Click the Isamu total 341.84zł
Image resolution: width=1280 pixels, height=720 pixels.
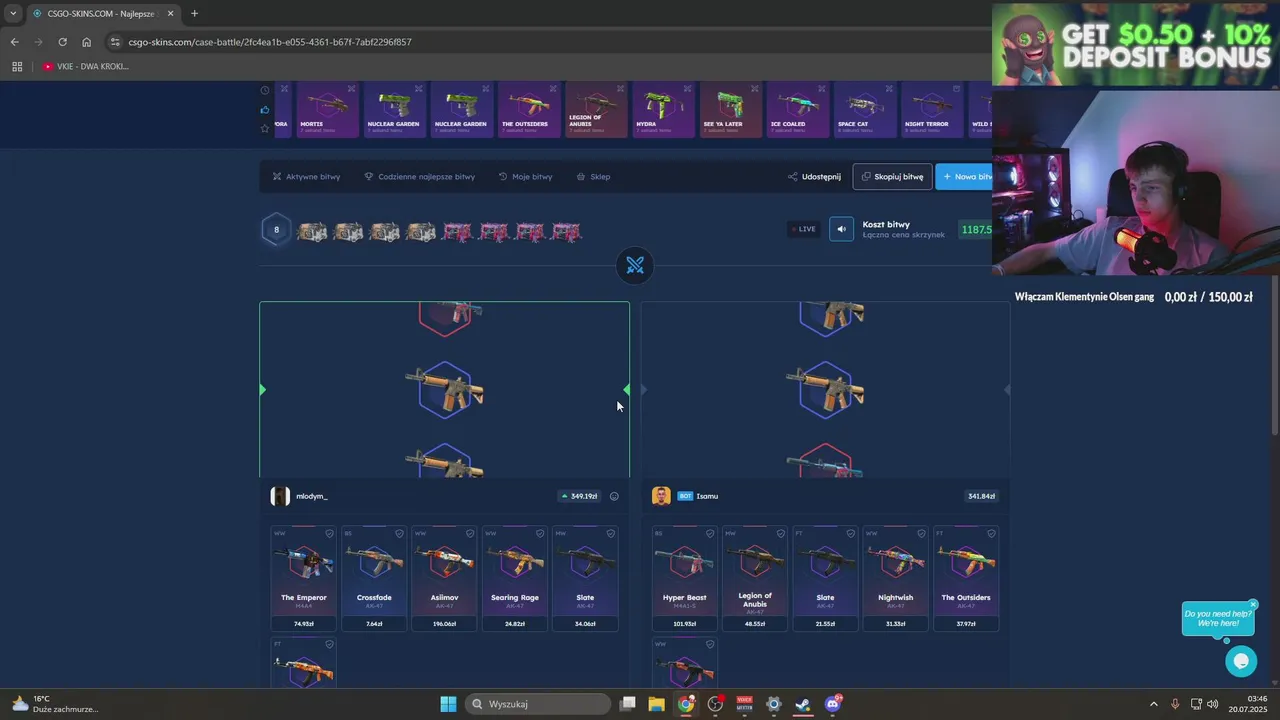(x=981, y=496)
